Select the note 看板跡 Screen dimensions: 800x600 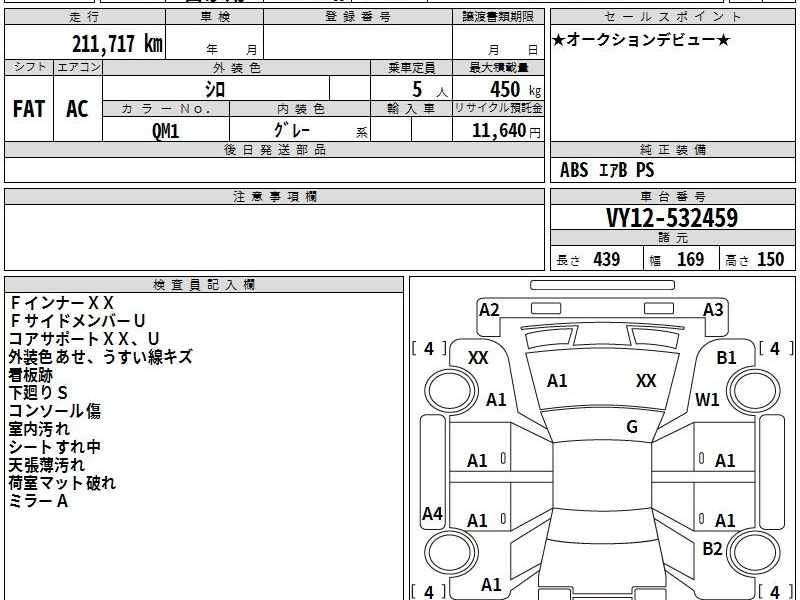(31, 375)
